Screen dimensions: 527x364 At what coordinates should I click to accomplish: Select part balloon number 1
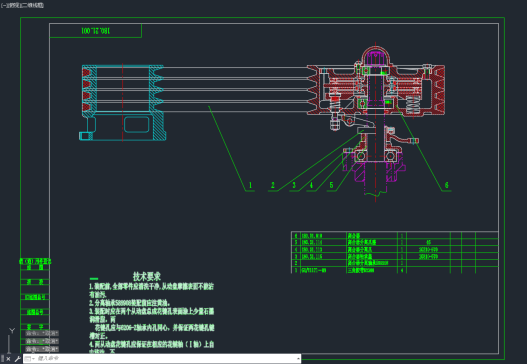250,185
